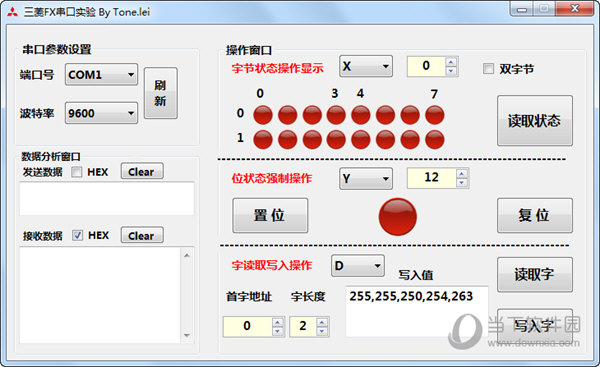Clear the 发送数据 send data box
Viewport: 600px width, 367px height.
pos(142,171)
